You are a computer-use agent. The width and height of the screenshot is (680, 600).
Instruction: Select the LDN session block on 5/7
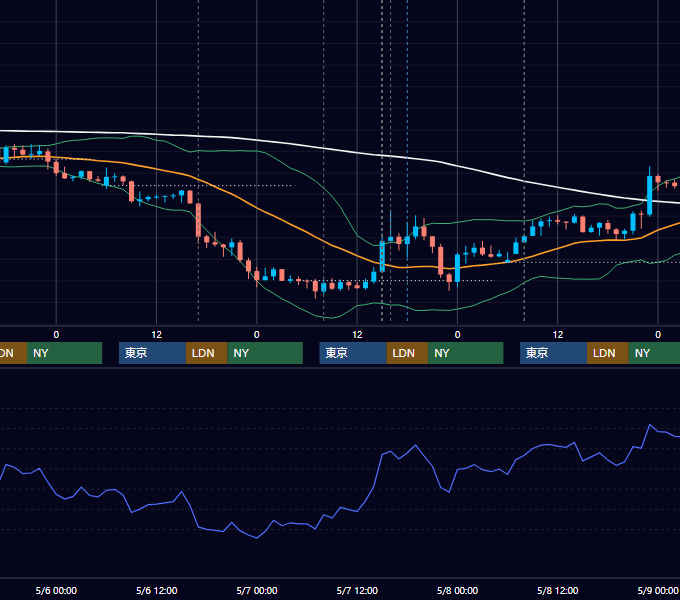pos(407,353)
